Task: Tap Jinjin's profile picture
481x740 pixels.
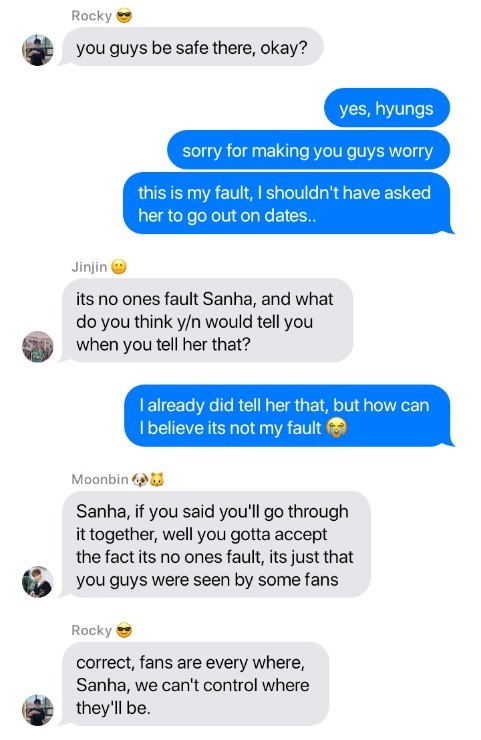Action: [x=38, y=346]
